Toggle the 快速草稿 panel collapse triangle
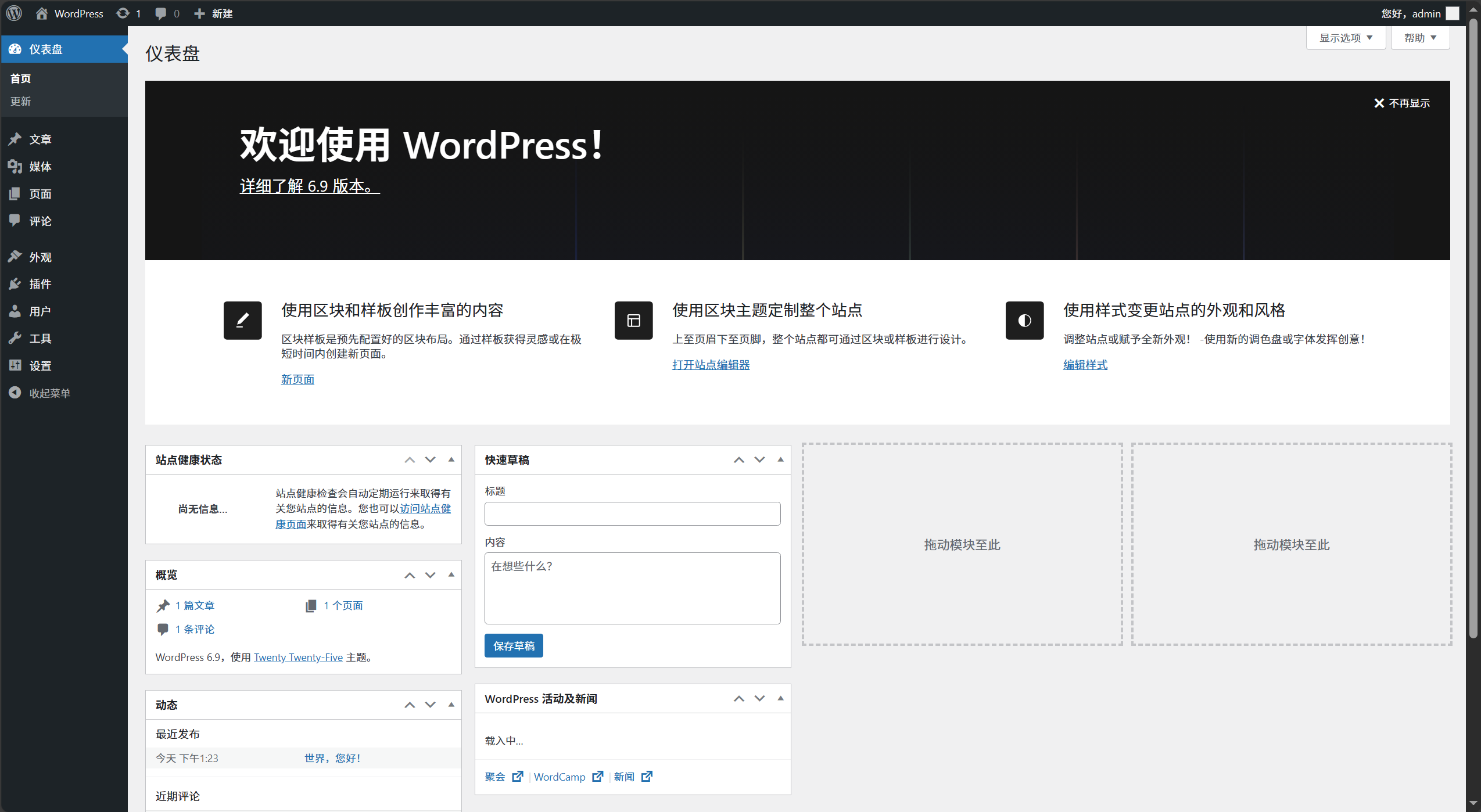Viewport: 1481px width, 812px height. pyautogui.click(x=780, y=459)
